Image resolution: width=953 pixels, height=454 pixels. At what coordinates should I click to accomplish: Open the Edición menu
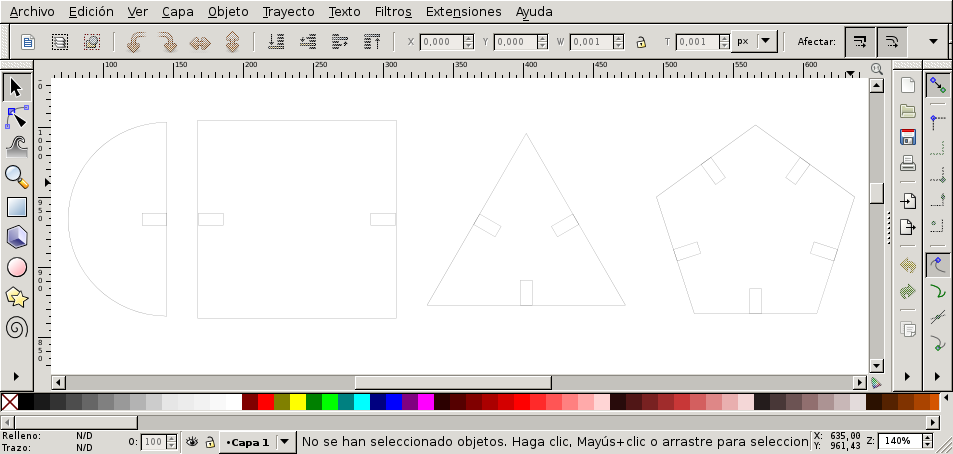pos(91,12)
